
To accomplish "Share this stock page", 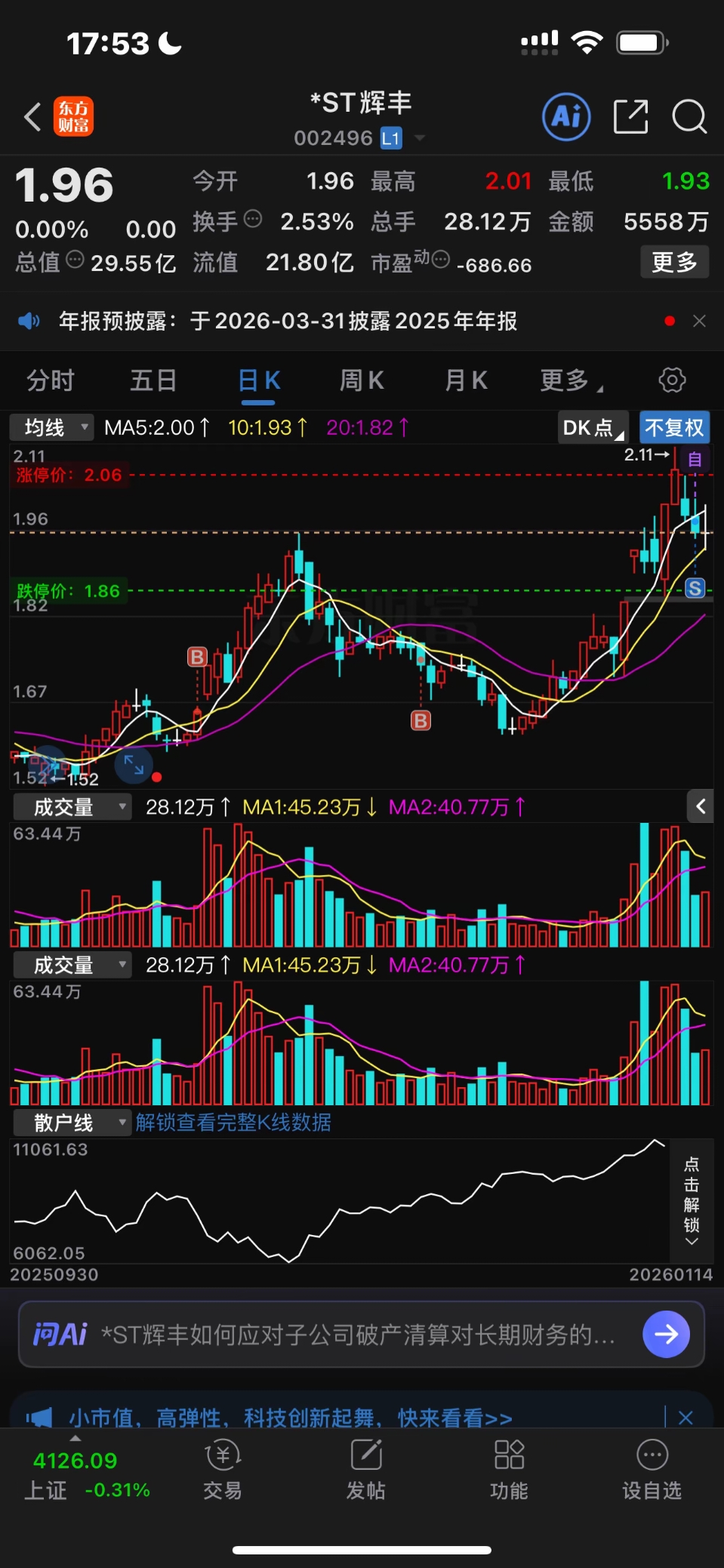I will click(630, 117).
